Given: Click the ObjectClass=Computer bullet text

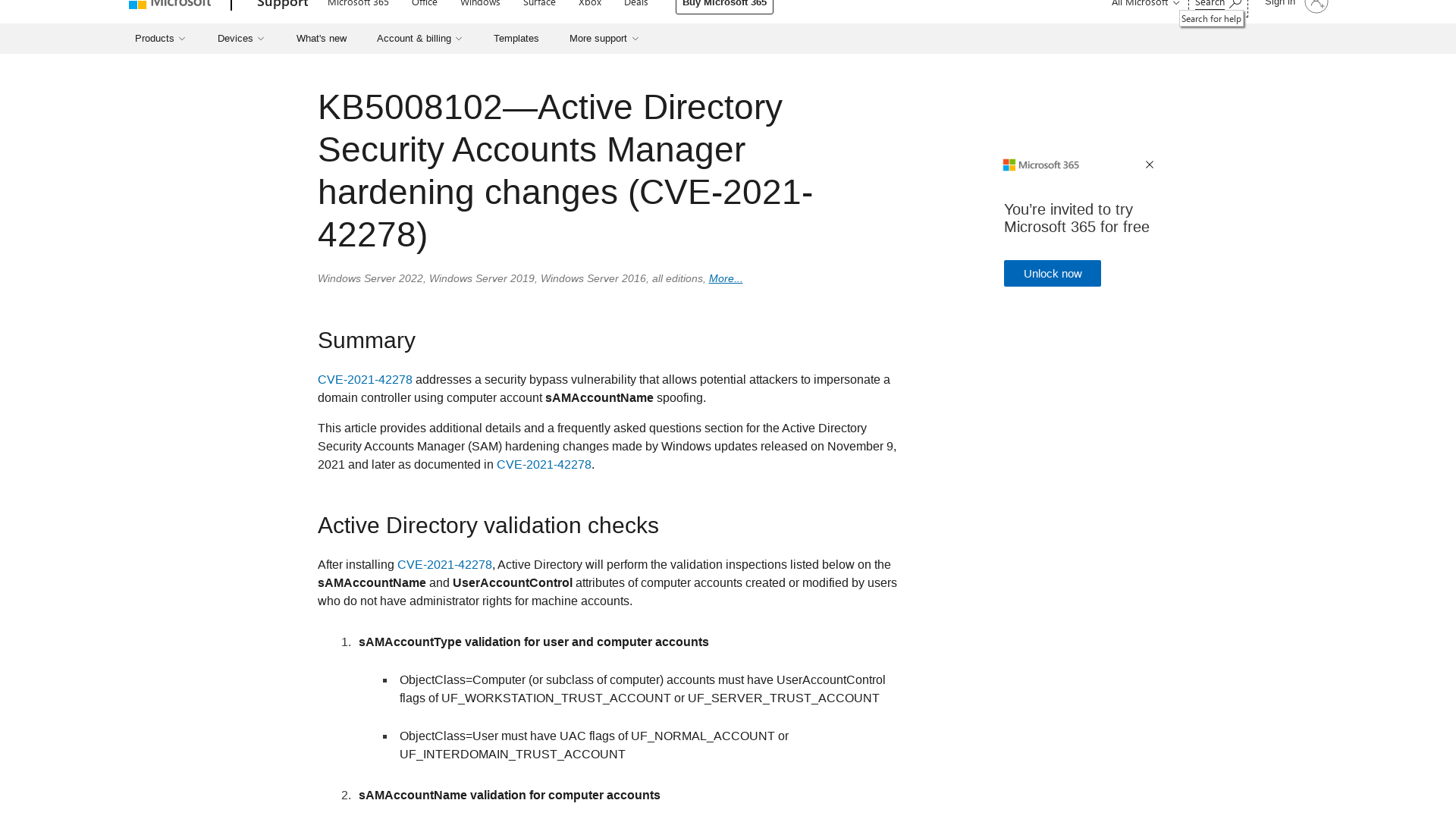Looking at the screenshot, I should click(x=642, y=689).
